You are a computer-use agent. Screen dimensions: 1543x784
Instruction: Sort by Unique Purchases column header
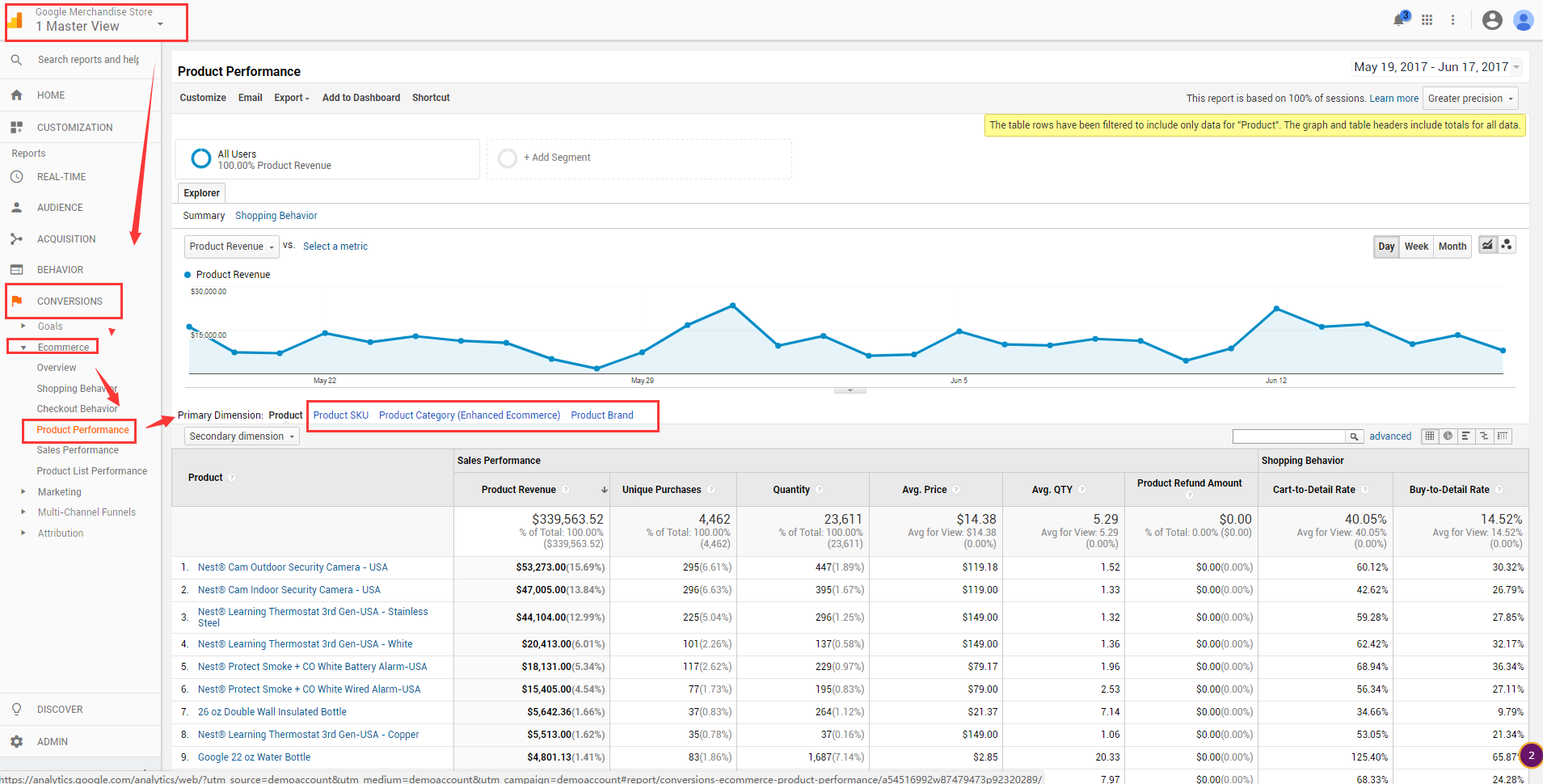[x=662, y=490]
